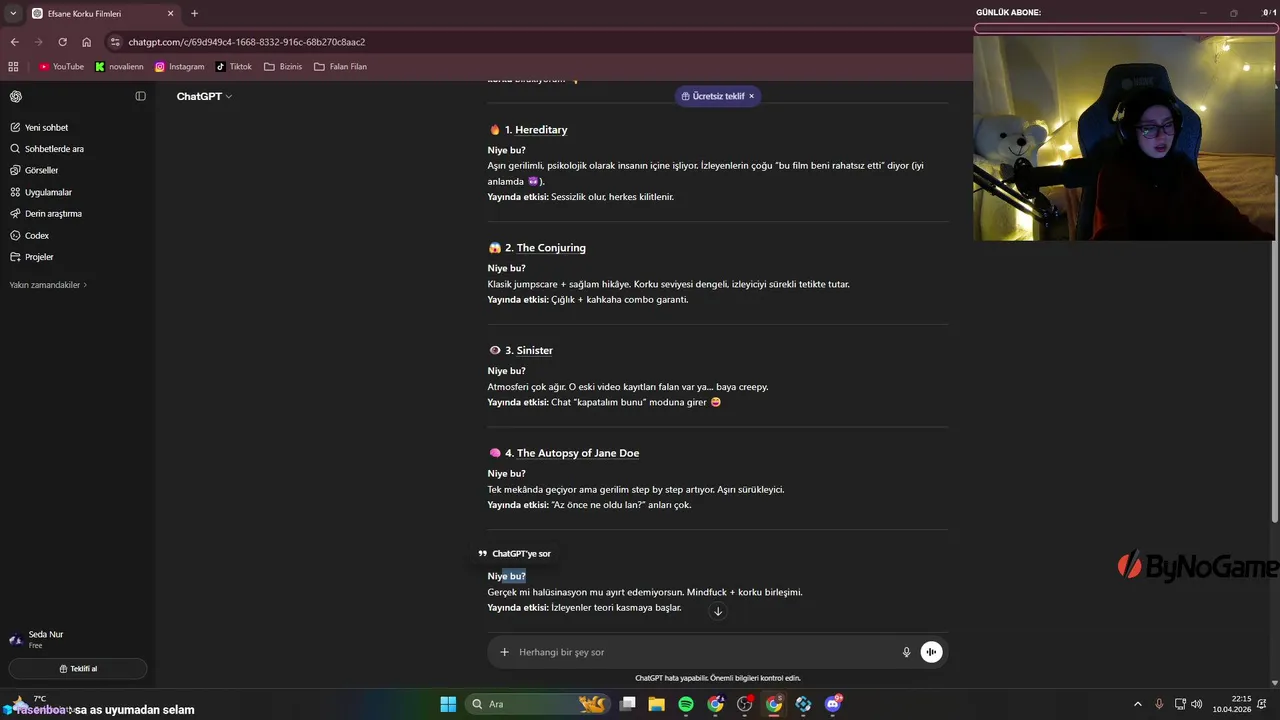Open the weather widget showing 7°C
Screen dimensions: 1280x720
[x=28, y=704]
